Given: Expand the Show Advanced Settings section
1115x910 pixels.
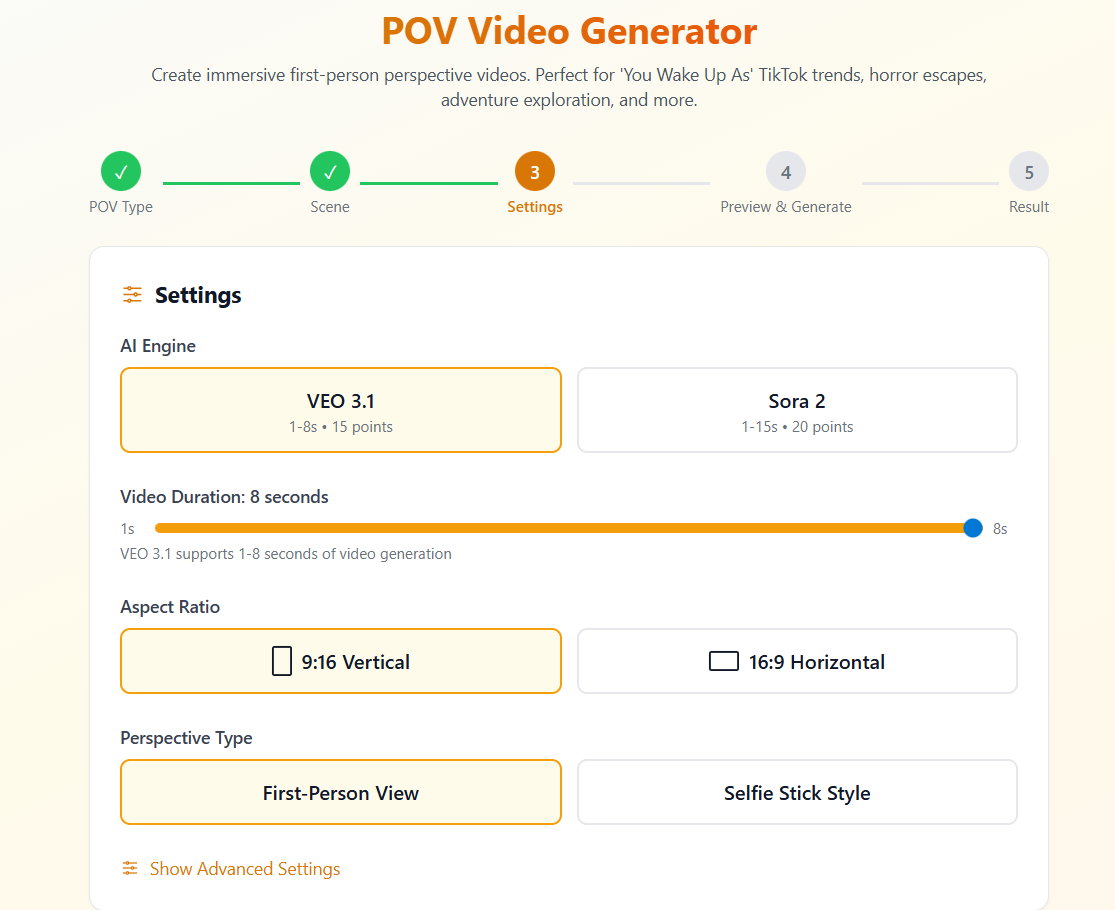Looking at the screenshot, I should (245, 869).
